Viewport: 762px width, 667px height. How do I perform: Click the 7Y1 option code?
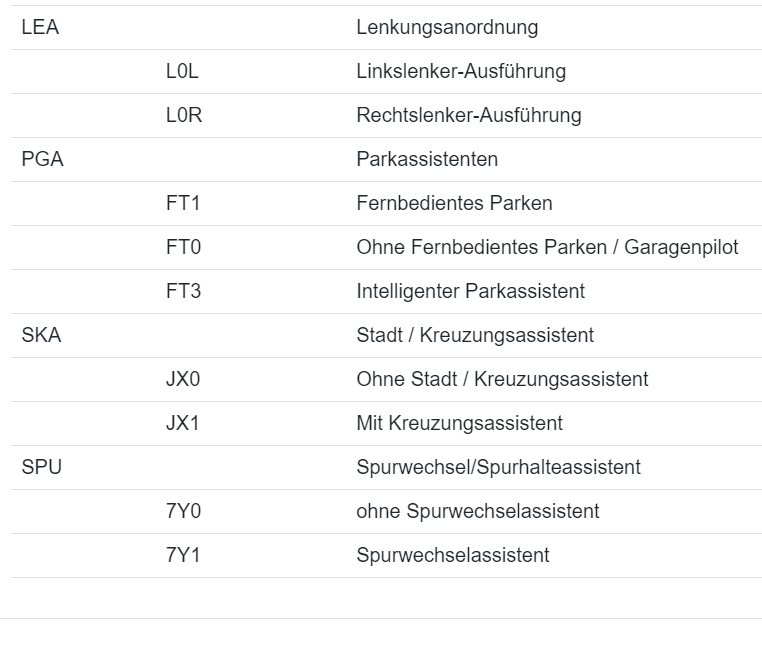click(x=183, y=556)
